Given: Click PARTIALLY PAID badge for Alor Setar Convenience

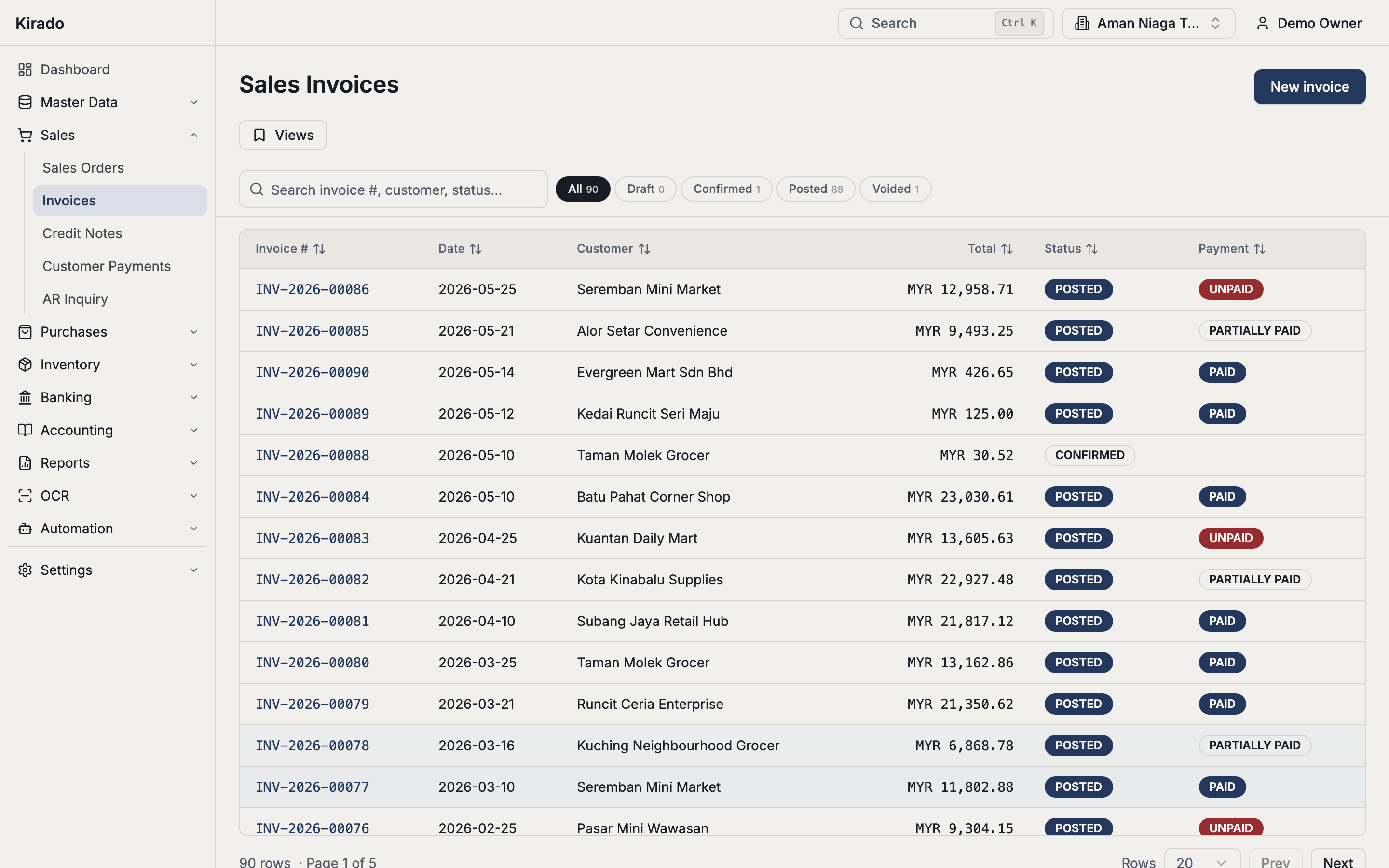Looking at the screenshot, I should 1255,331.
